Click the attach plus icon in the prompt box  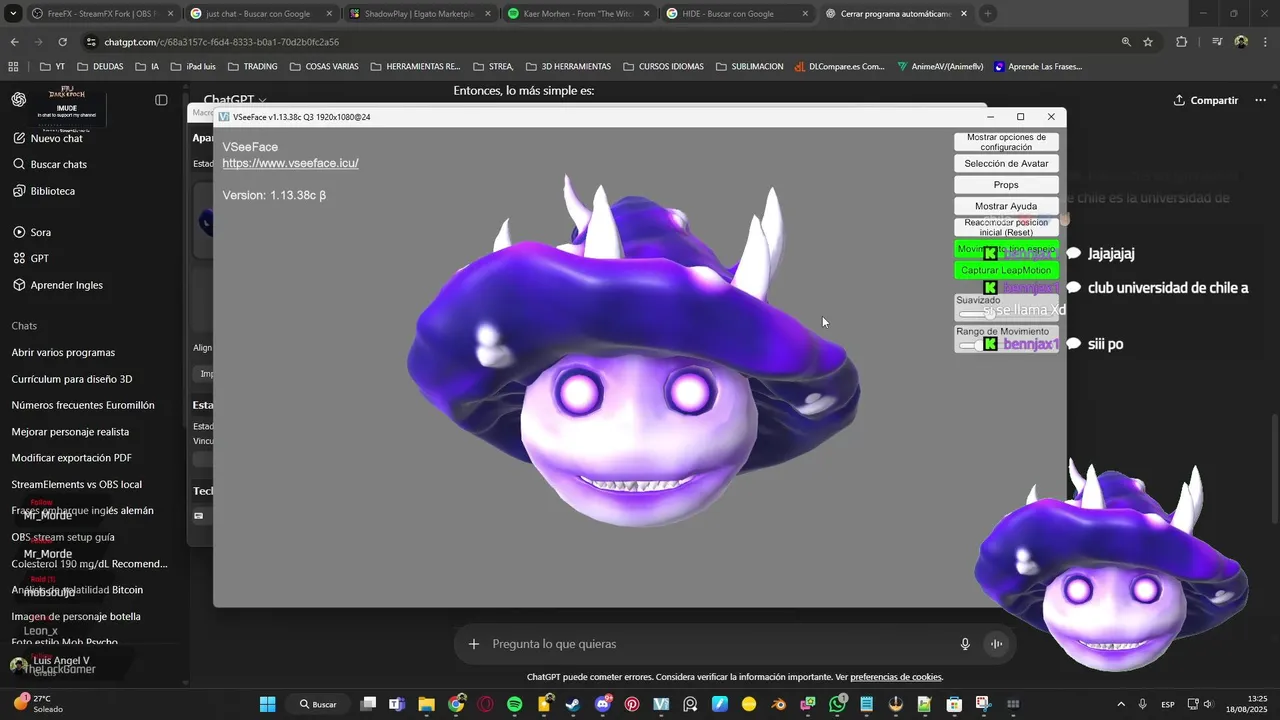(474, 644)
